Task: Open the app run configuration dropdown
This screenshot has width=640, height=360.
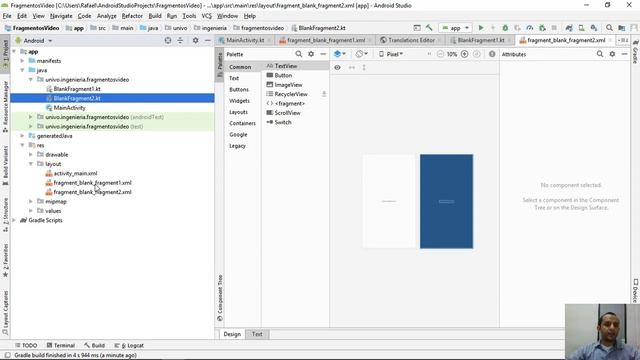Action: (455, 28)
